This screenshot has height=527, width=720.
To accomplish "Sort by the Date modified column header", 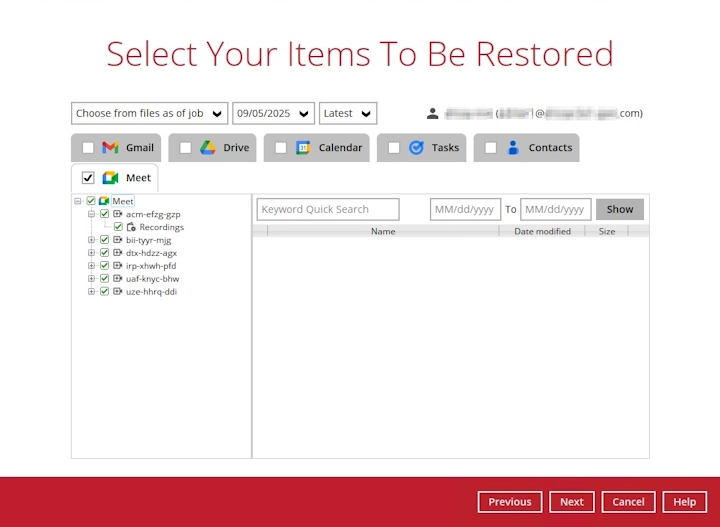I will coord(542,231).
